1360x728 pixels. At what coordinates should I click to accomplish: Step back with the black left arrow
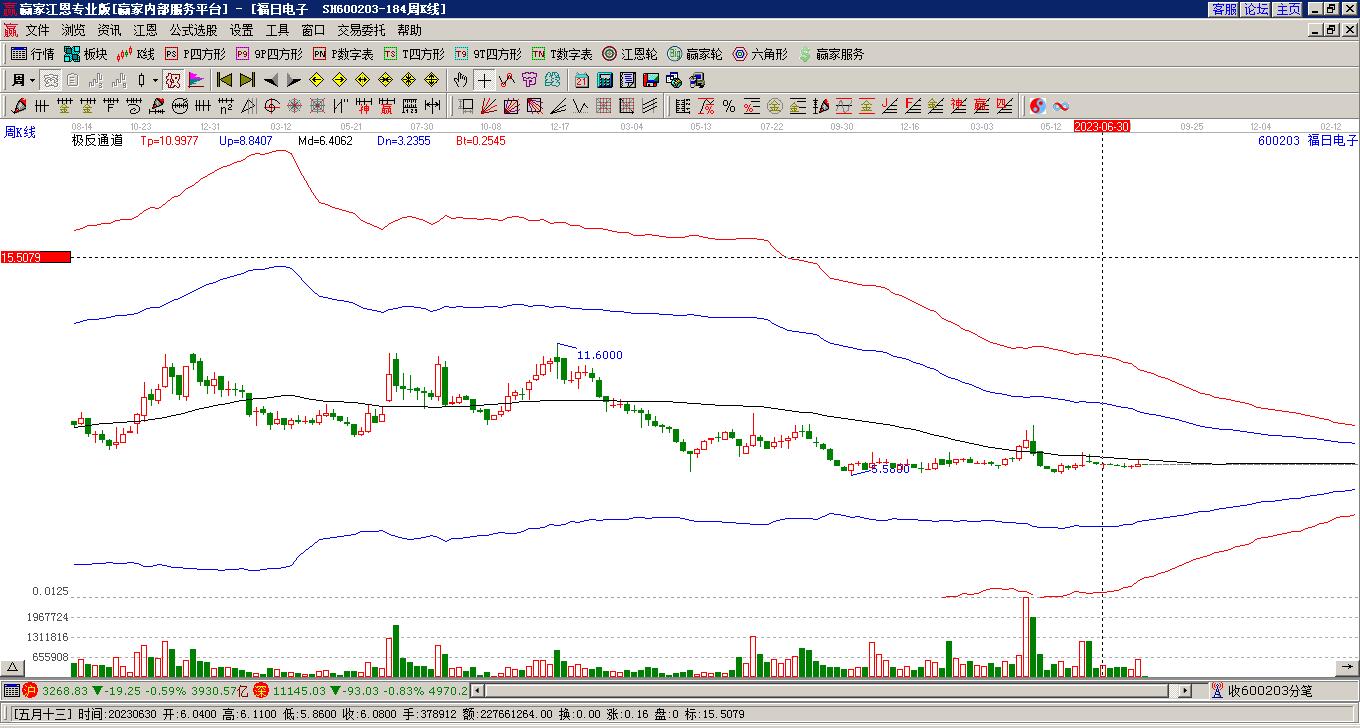click(x=271, y=80)
